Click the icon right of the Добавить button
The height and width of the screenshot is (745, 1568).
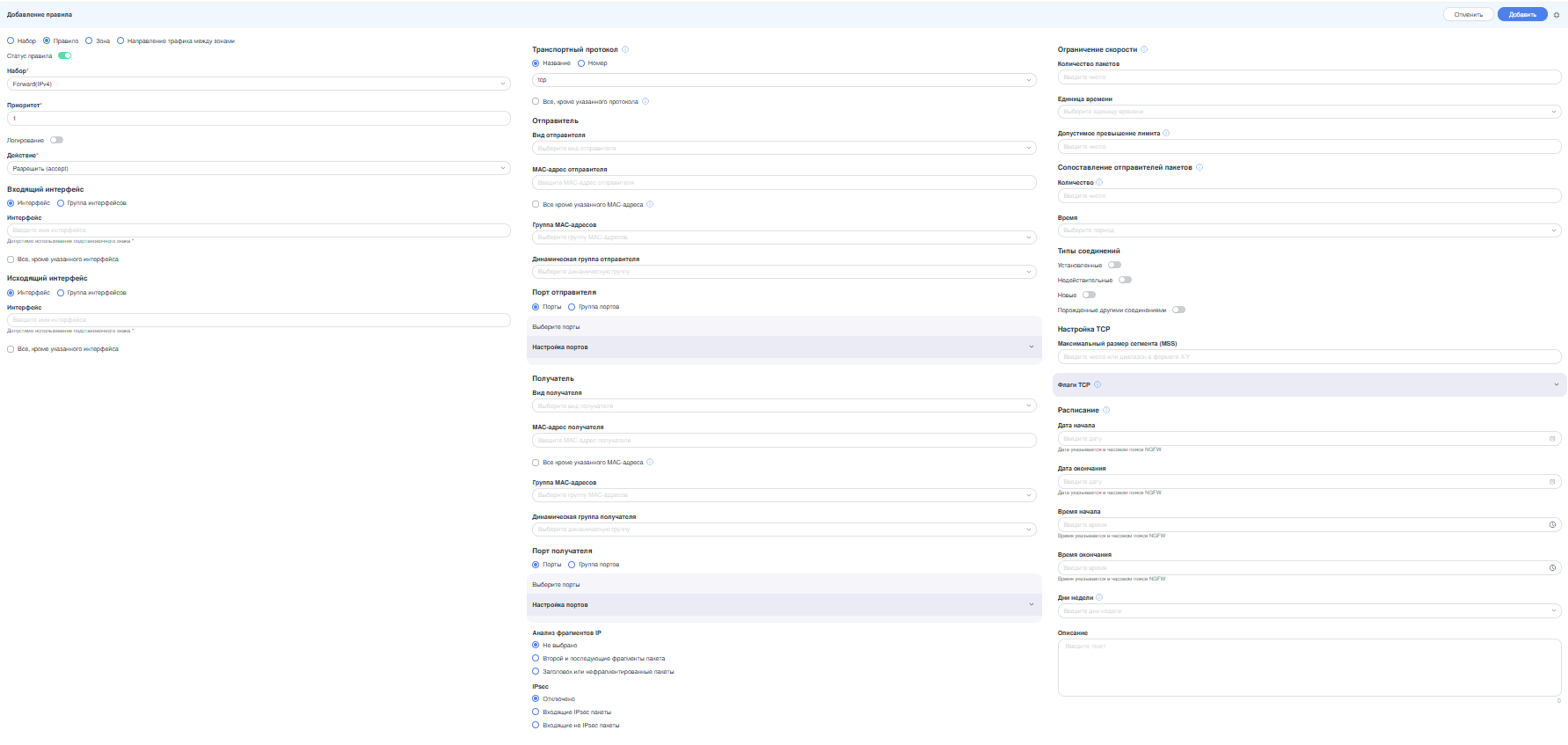tap(1557, 15)
